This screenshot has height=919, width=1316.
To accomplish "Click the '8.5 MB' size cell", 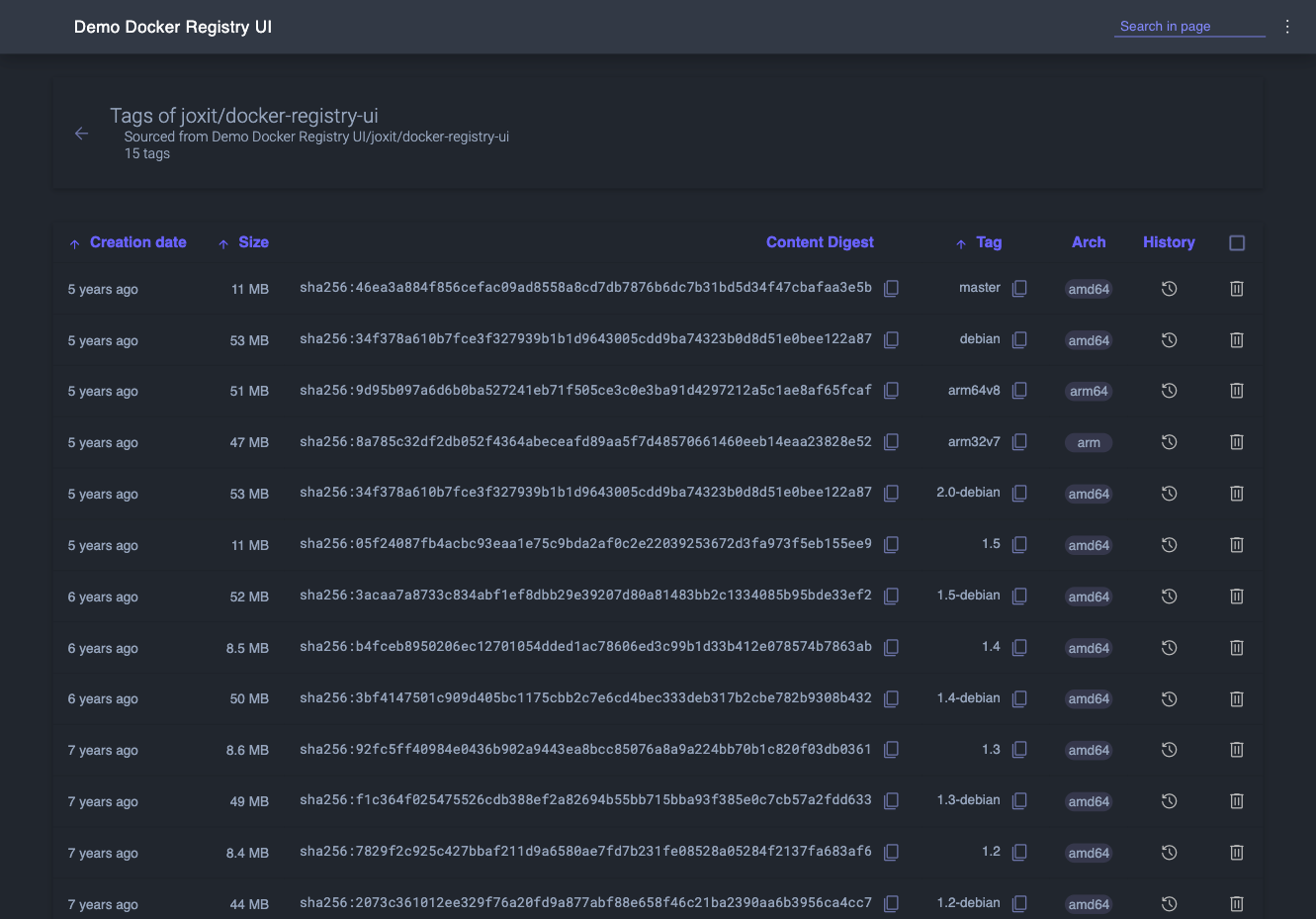I will pos(247,649).
